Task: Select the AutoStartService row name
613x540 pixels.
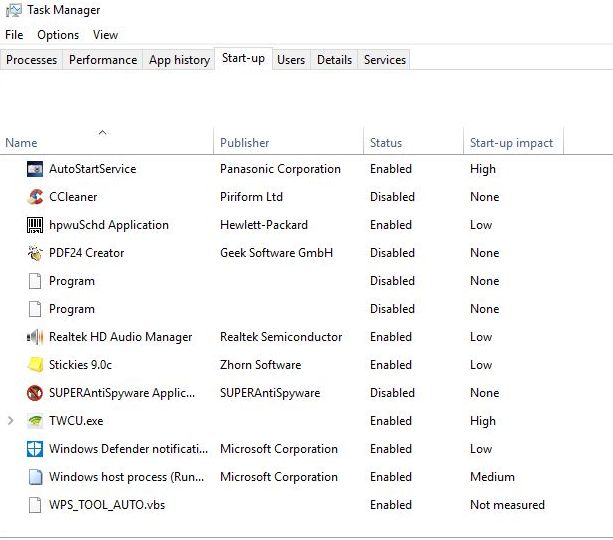Action: [x=93, y=169]
